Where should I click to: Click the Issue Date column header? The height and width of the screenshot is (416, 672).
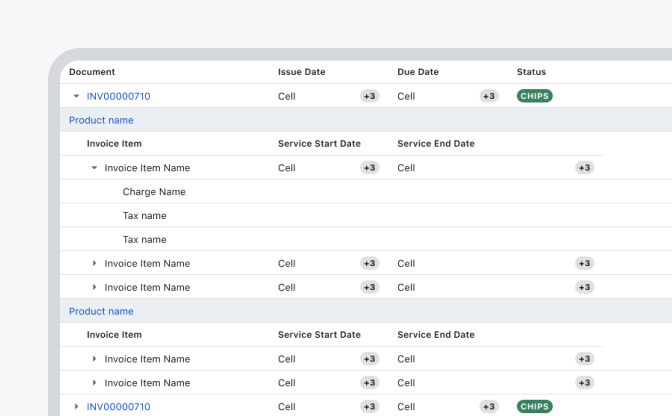click(x=301, y=72)
